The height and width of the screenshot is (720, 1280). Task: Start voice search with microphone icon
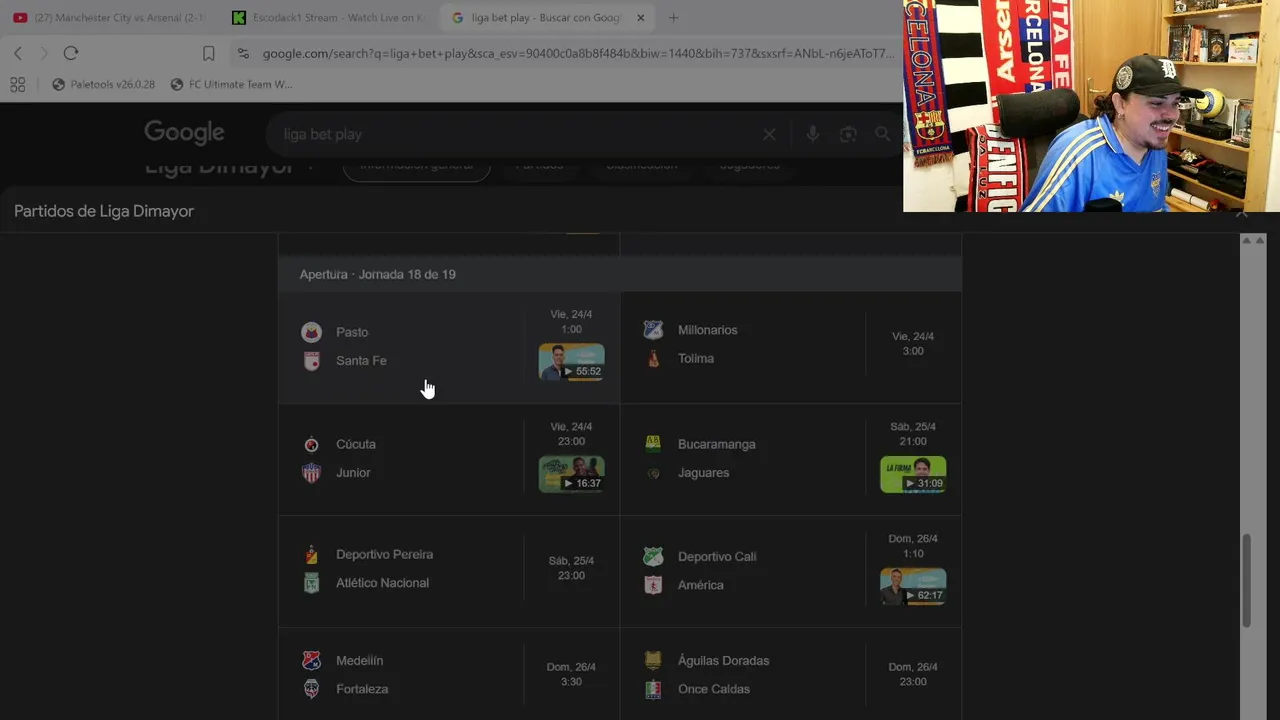pyautogui.click(x=812, y=134)
